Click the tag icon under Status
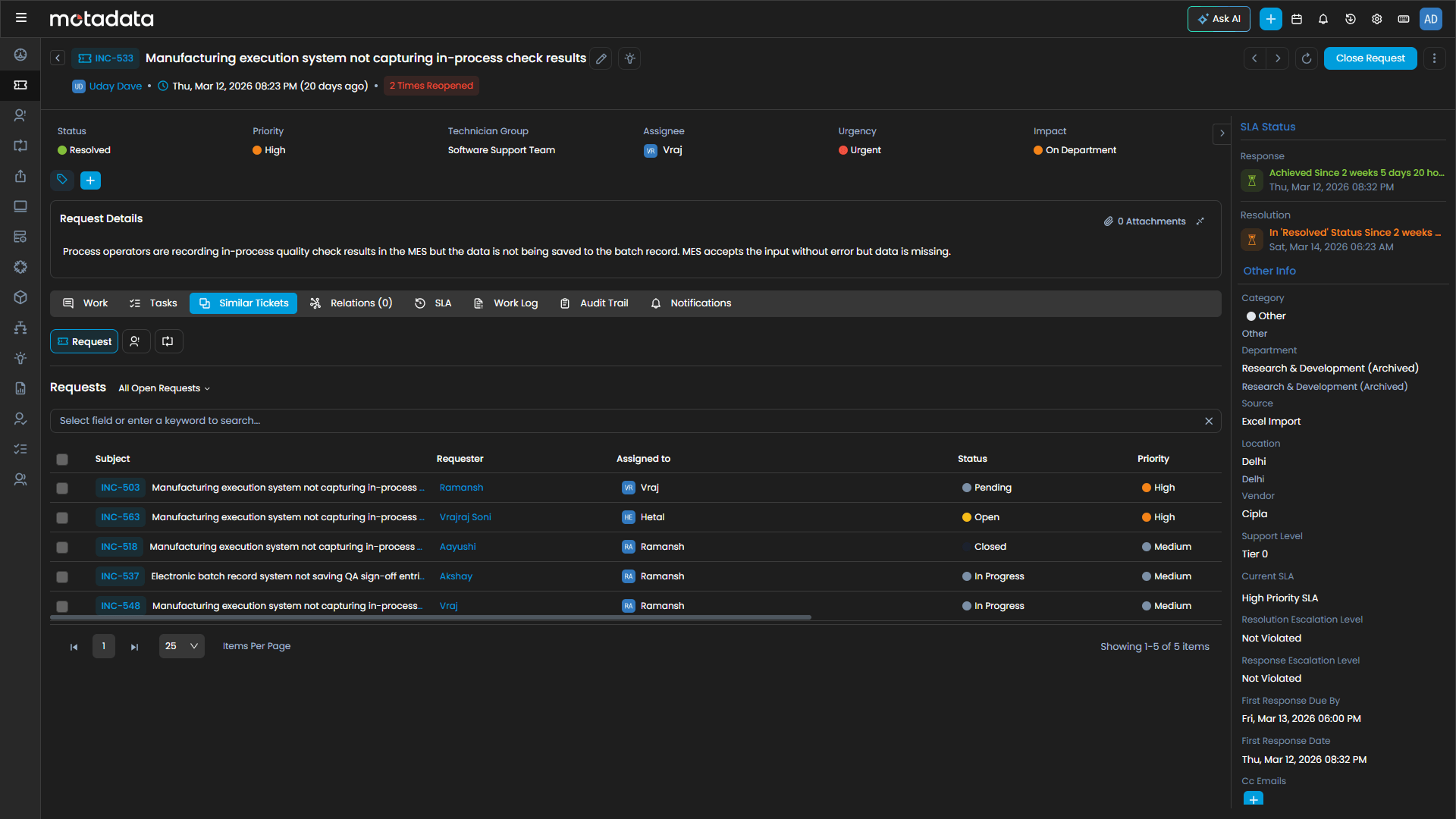 [x=62, y=180]
